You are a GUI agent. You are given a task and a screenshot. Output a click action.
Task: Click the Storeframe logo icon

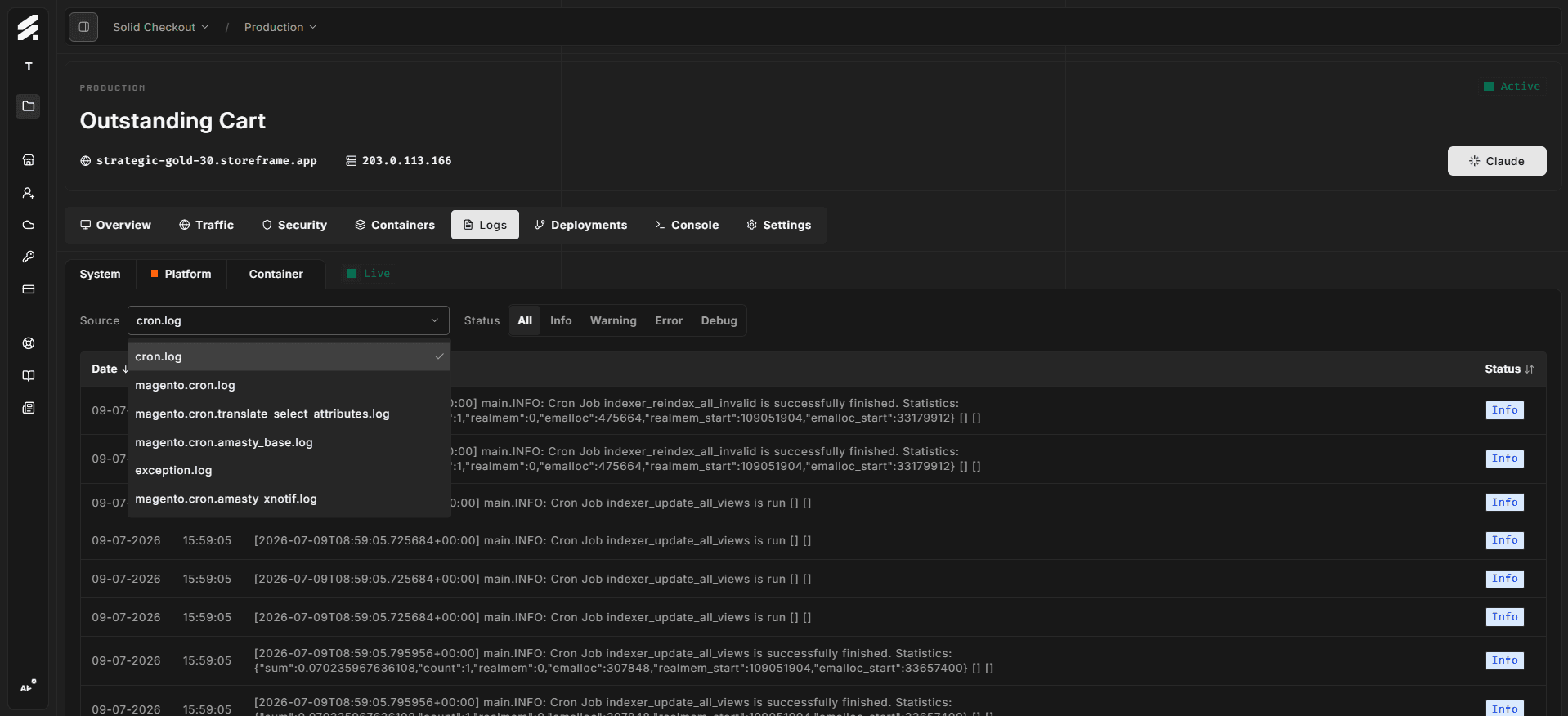coord(28,27)
